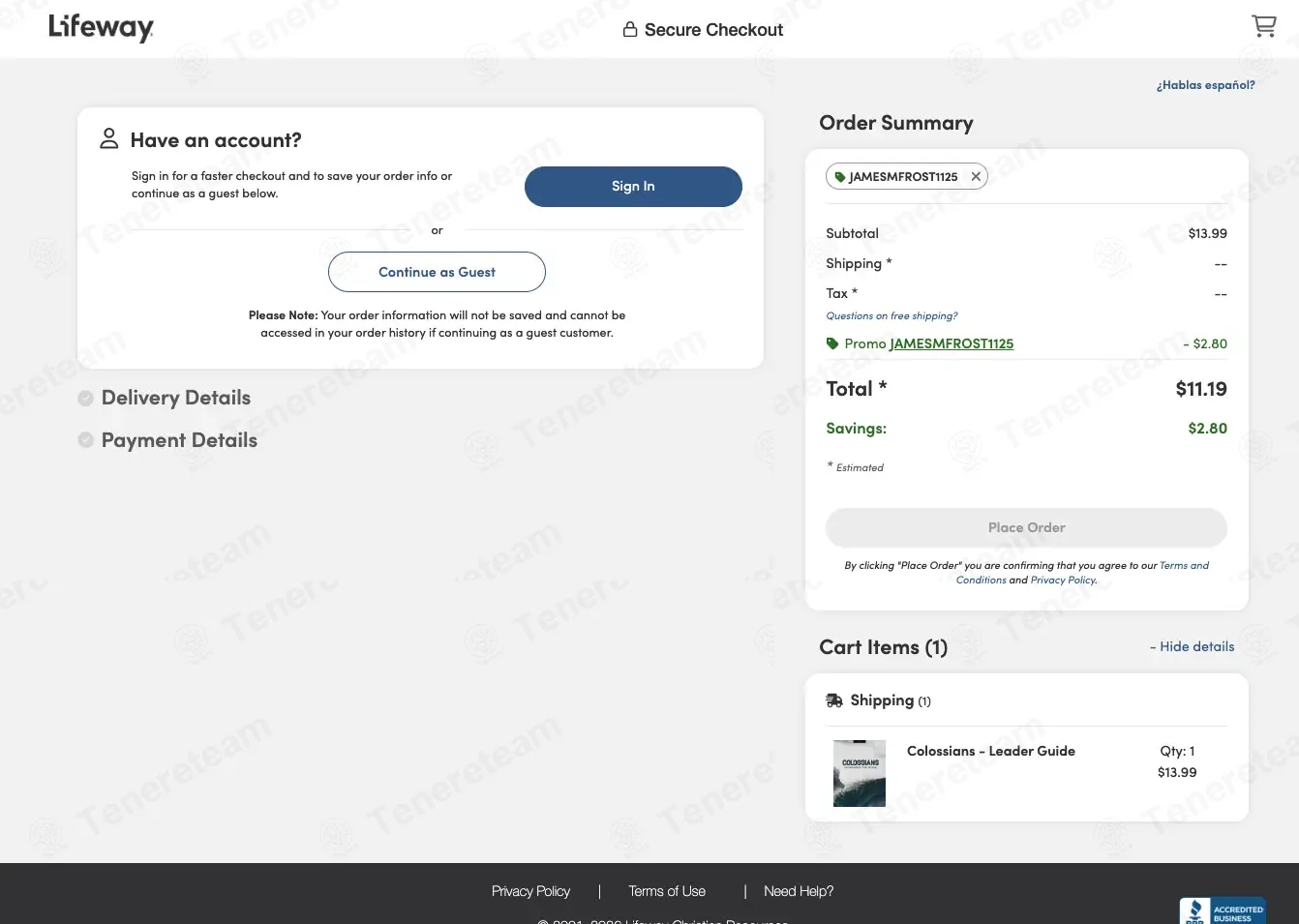Click the Savings label
The height and width of the screenshot is (924, 1299).
856,428
